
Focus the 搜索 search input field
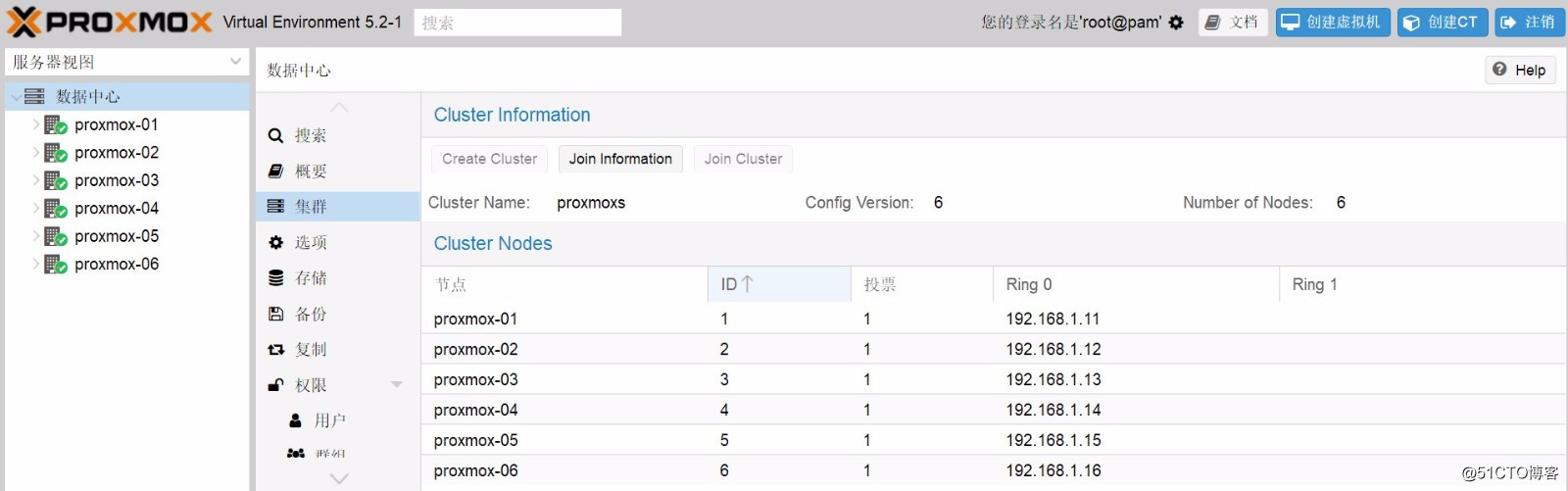pos(517,23)
